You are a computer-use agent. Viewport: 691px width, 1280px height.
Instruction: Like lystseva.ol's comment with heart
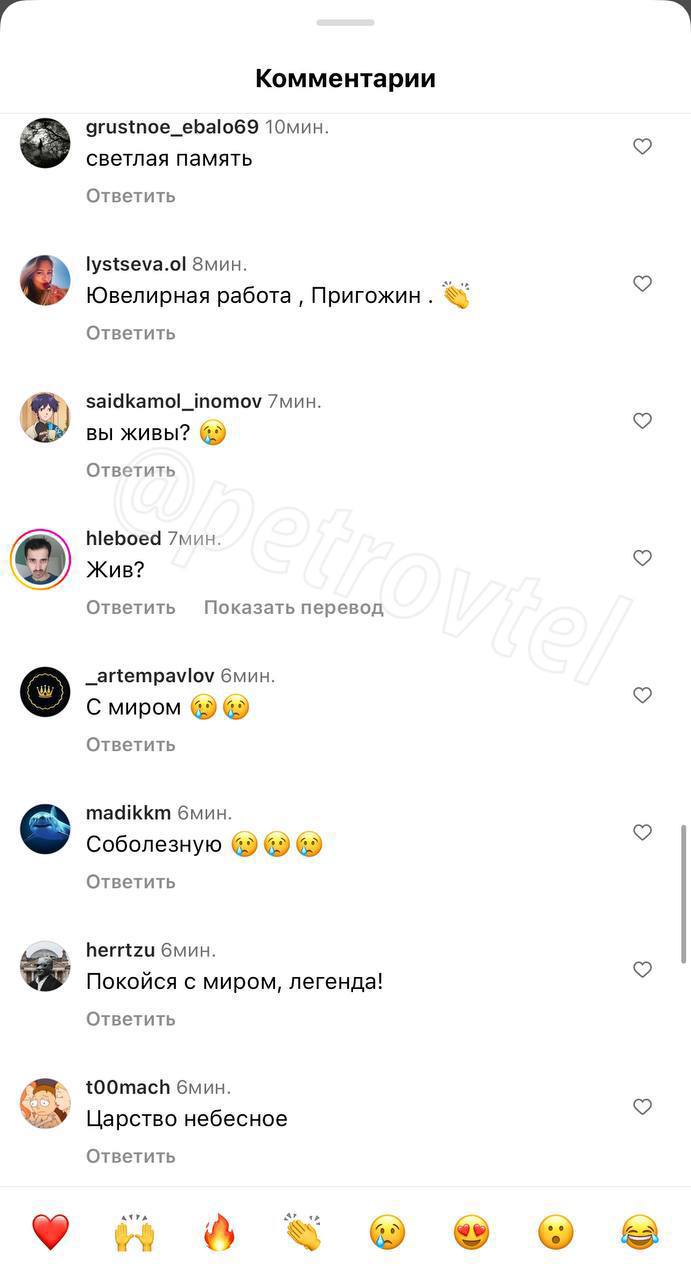tap(643, 283)
